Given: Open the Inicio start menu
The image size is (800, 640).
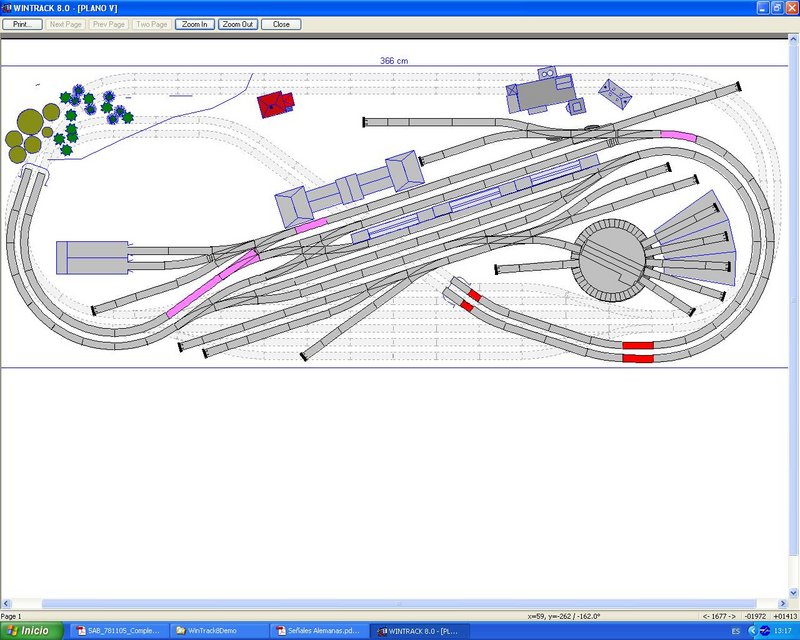Looking at the screenshot, I should [32, 631].
